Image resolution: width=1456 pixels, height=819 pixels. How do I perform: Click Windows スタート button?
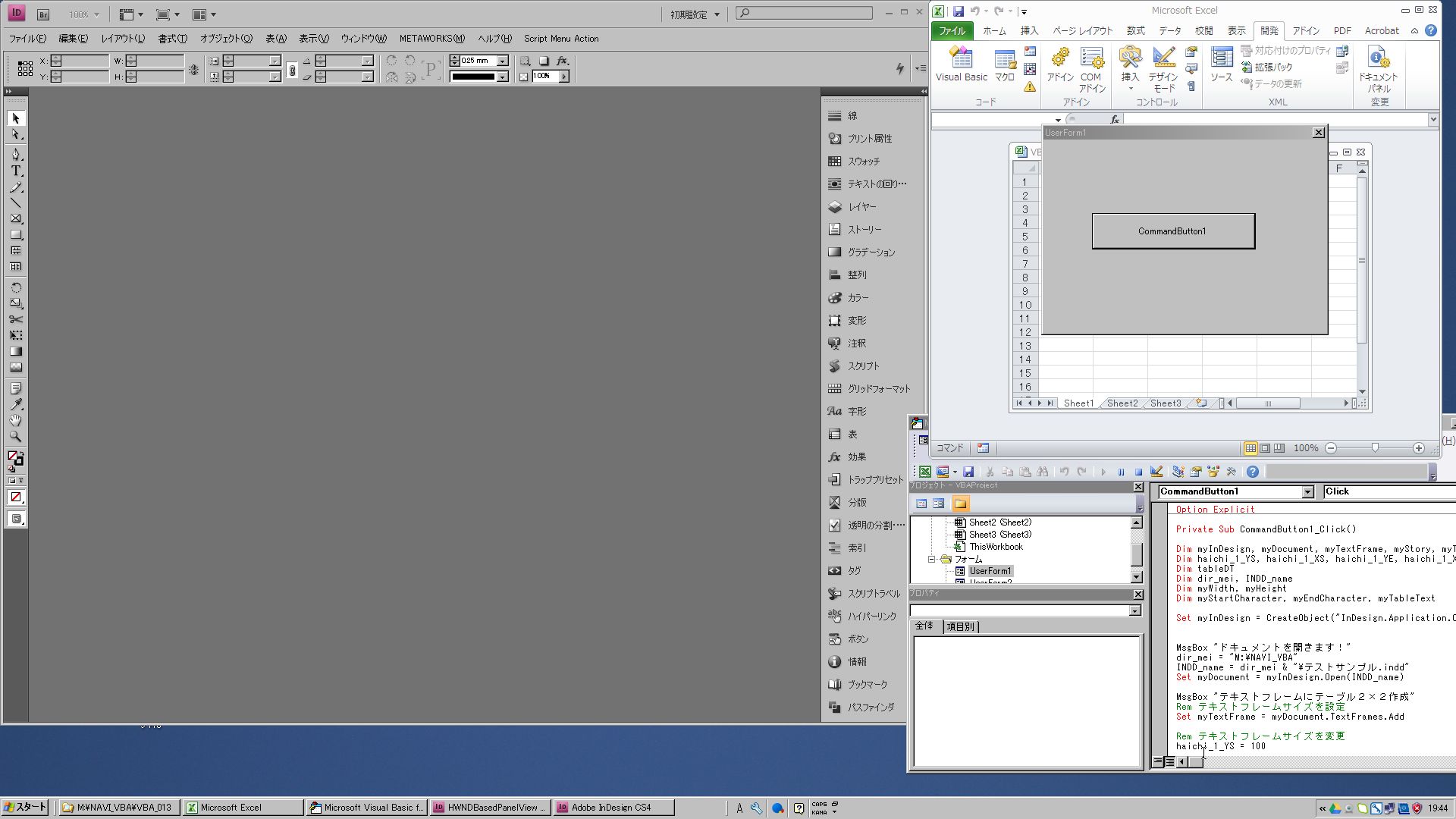[x=25, y=807]
